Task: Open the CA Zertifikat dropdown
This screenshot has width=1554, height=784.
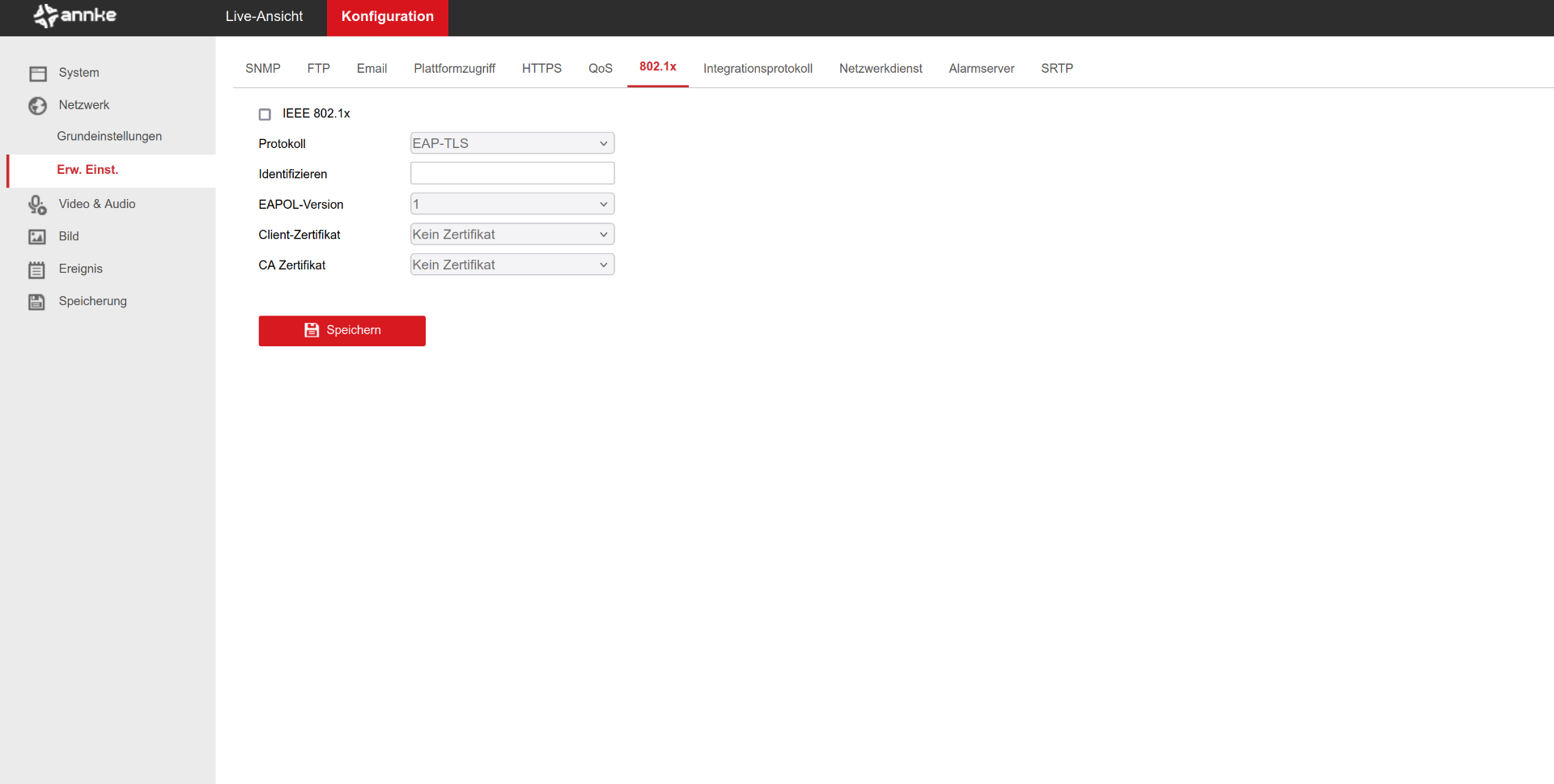Action: click(512, 265)
